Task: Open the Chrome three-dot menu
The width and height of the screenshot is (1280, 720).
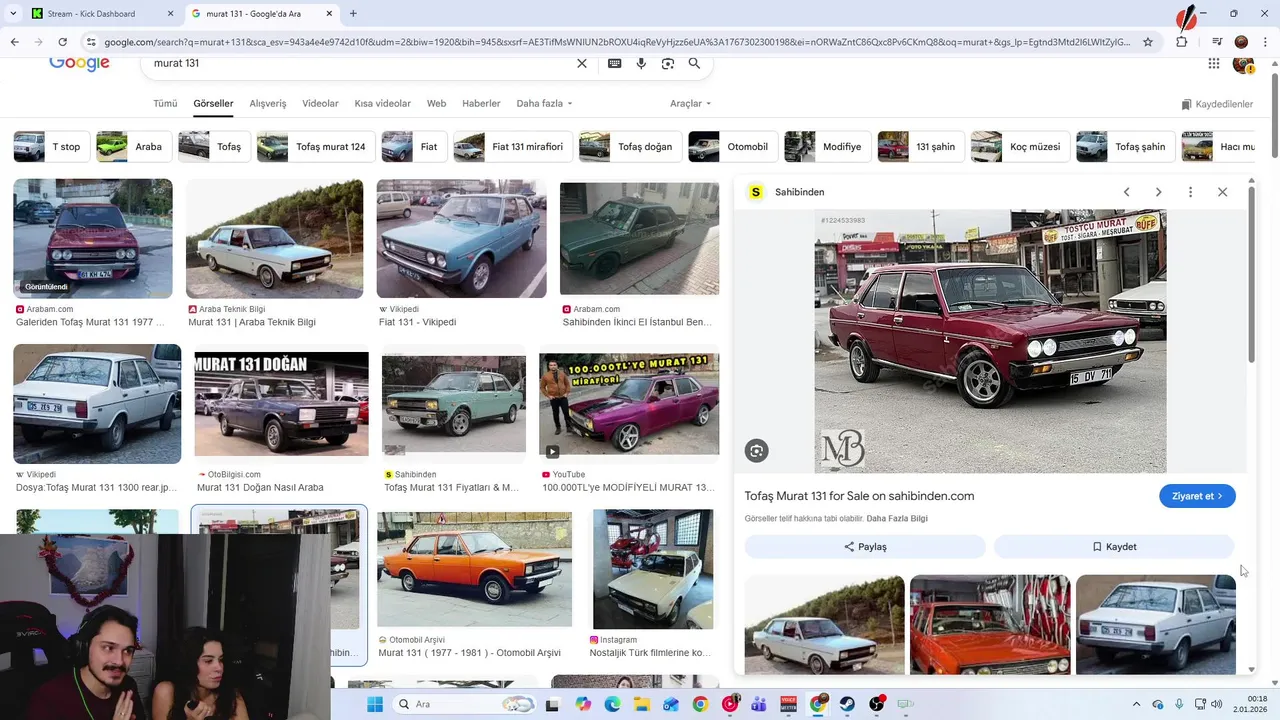Action: (1266, 42)
